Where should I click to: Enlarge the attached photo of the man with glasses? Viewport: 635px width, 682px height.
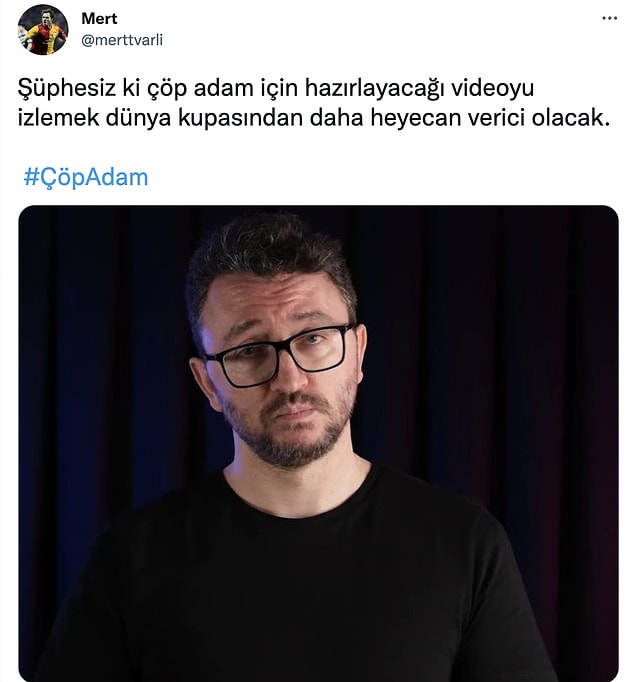tap(318, 443)
